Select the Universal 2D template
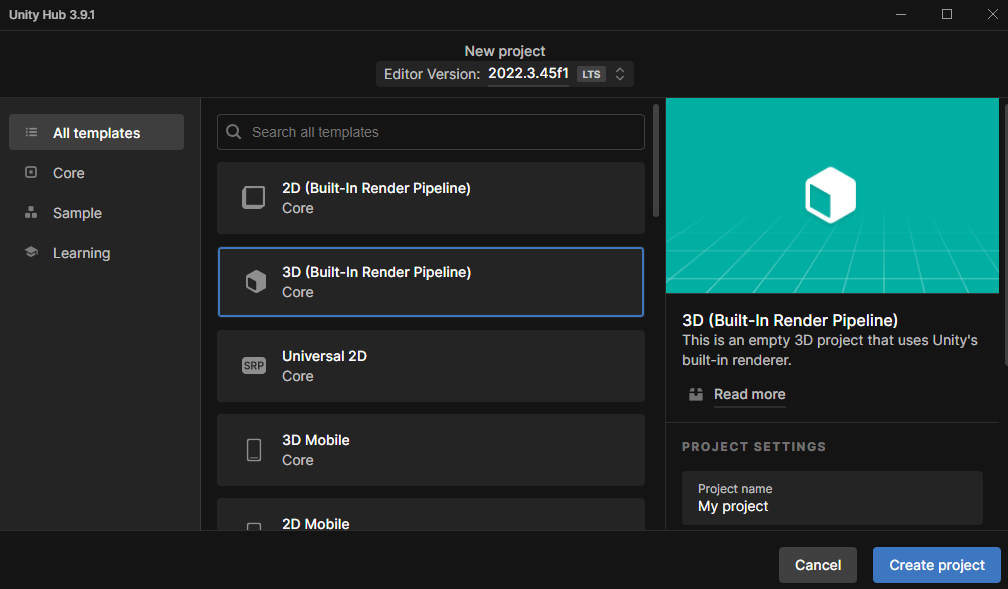 click(431, 366)
